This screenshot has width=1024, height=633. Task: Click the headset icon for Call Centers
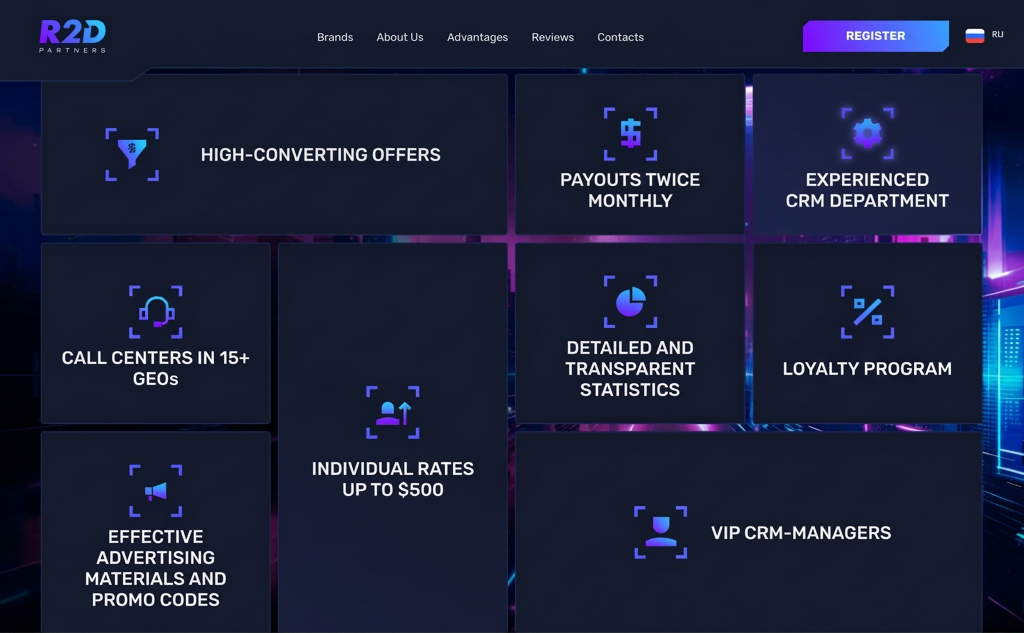pos(155,312)
